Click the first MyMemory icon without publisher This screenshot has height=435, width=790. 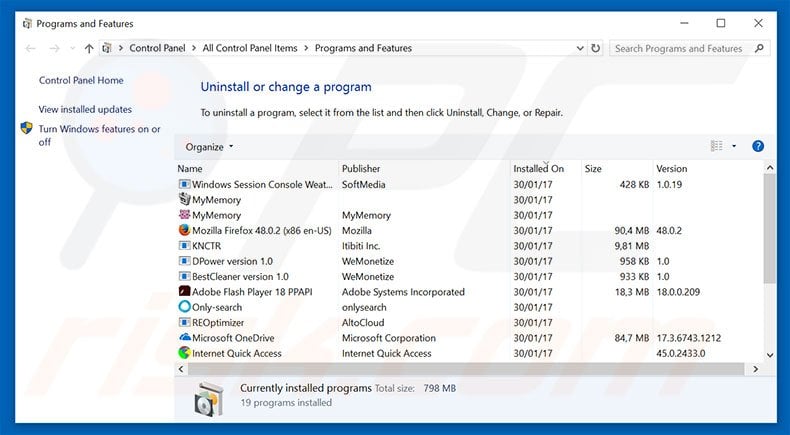(x=185, y=199)
